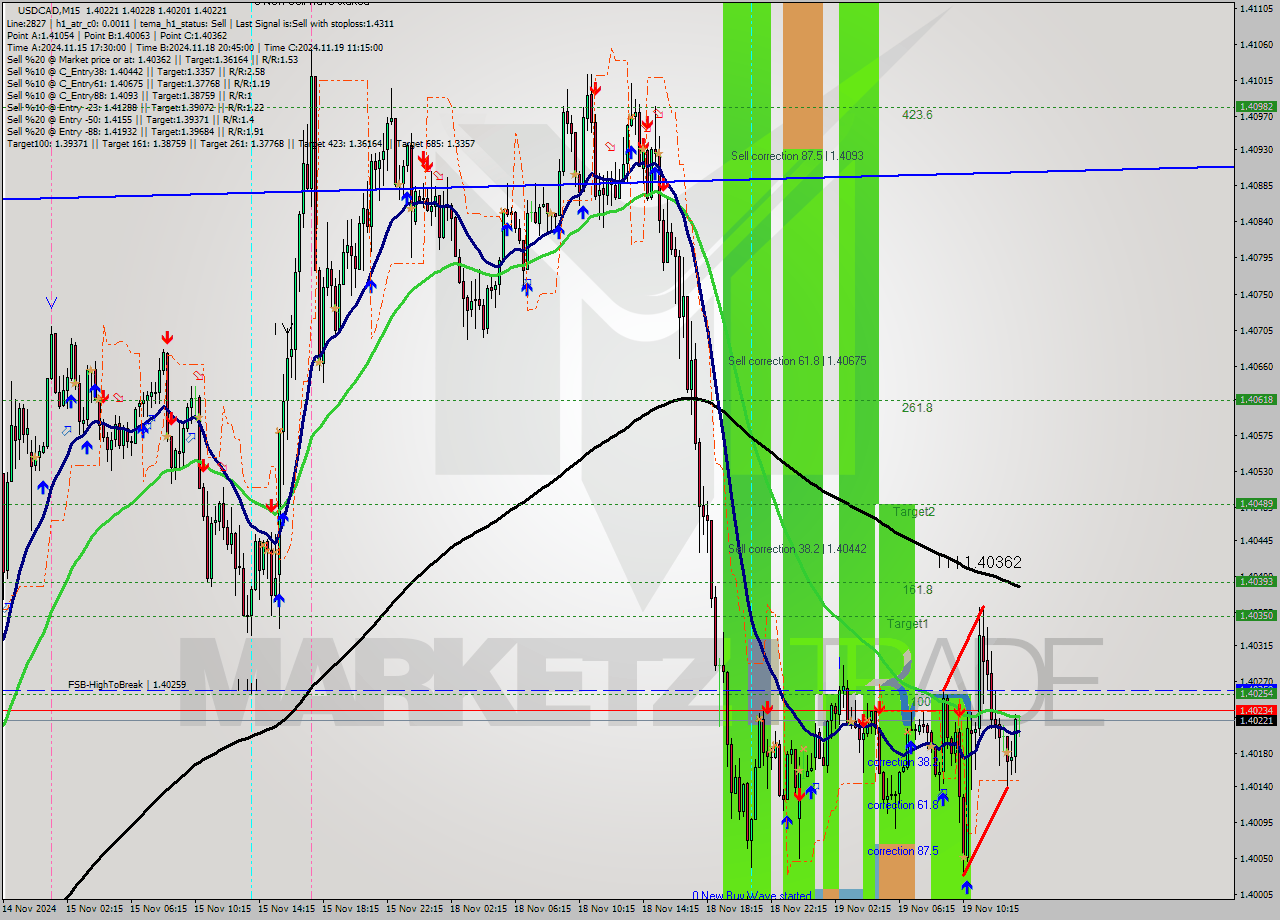Click the blue 'correction 61.8' label
Image resolution: width=1280 pixels, height=920 pixels.
click(x=903, y=805)
